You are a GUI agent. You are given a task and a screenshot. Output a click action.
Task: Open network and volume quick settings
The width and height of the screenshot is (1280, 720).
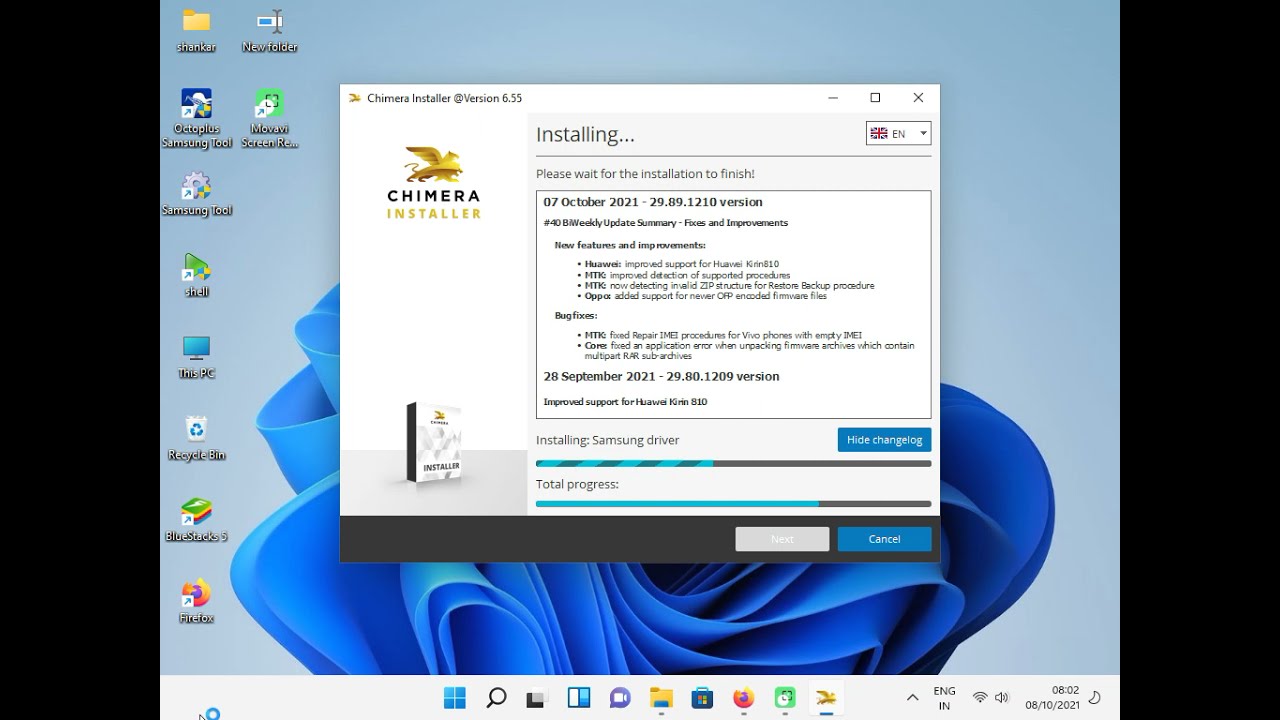[991, 698]
